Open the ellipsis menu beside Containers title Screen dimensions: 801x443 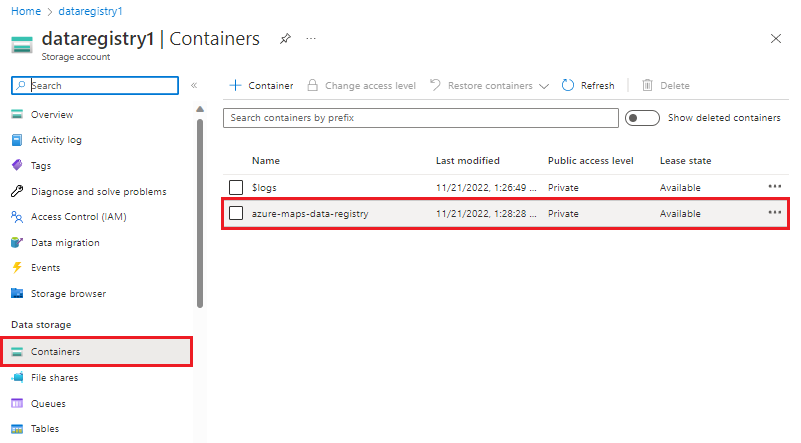pos(311,39)
